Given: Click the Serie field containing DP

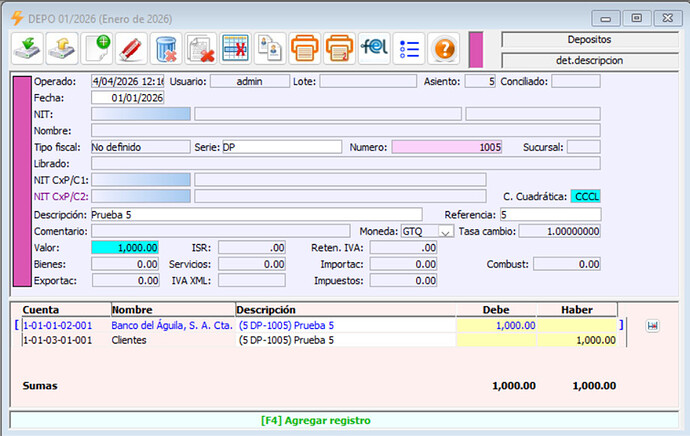Looking at the screenshot, I should [x=282, y=147].
